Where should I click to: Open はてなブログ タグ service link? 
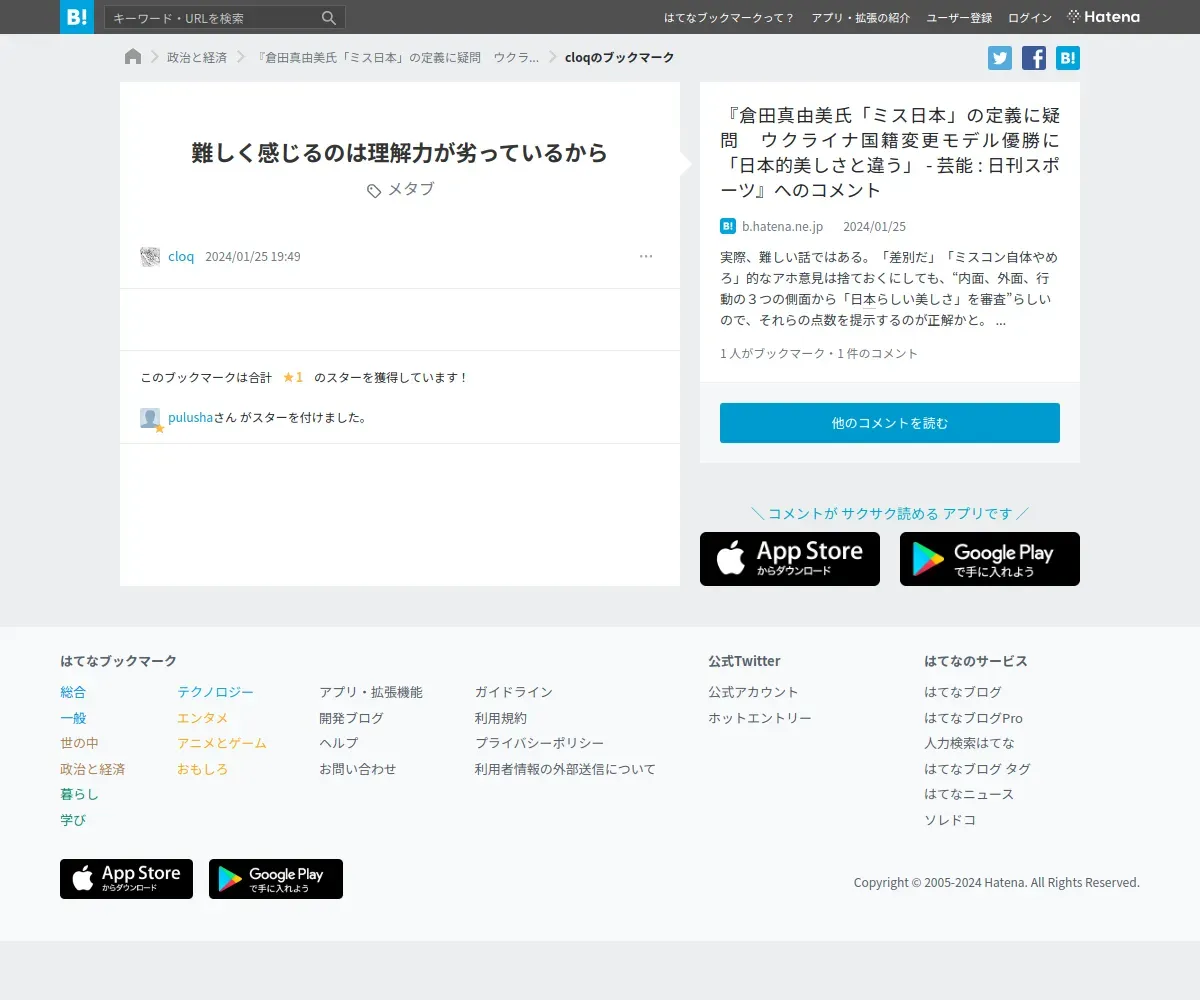(977, 769)
